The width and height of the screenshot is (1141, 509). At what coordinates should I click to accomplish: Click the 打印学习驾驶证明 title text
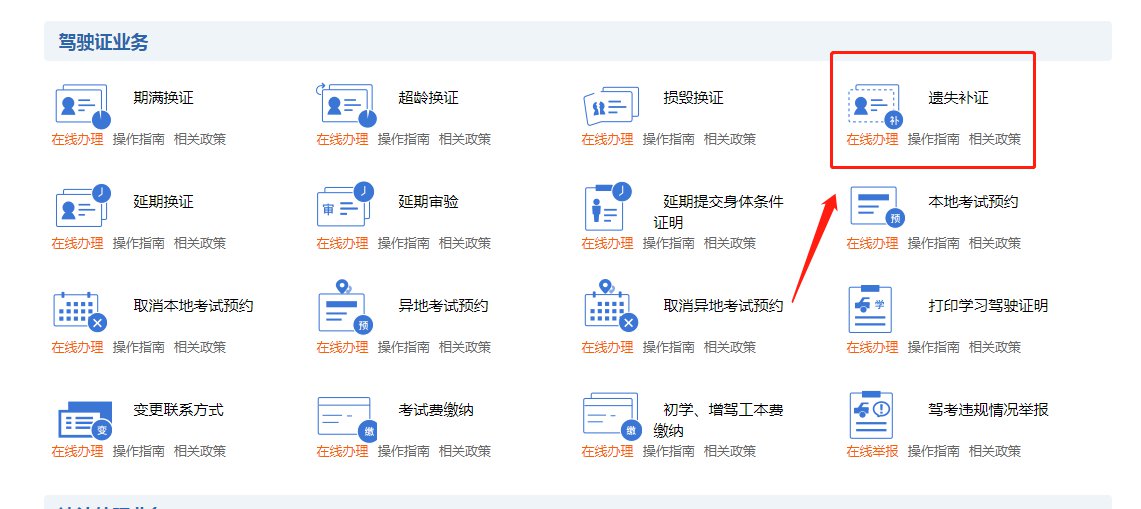(x=988, y=306)
